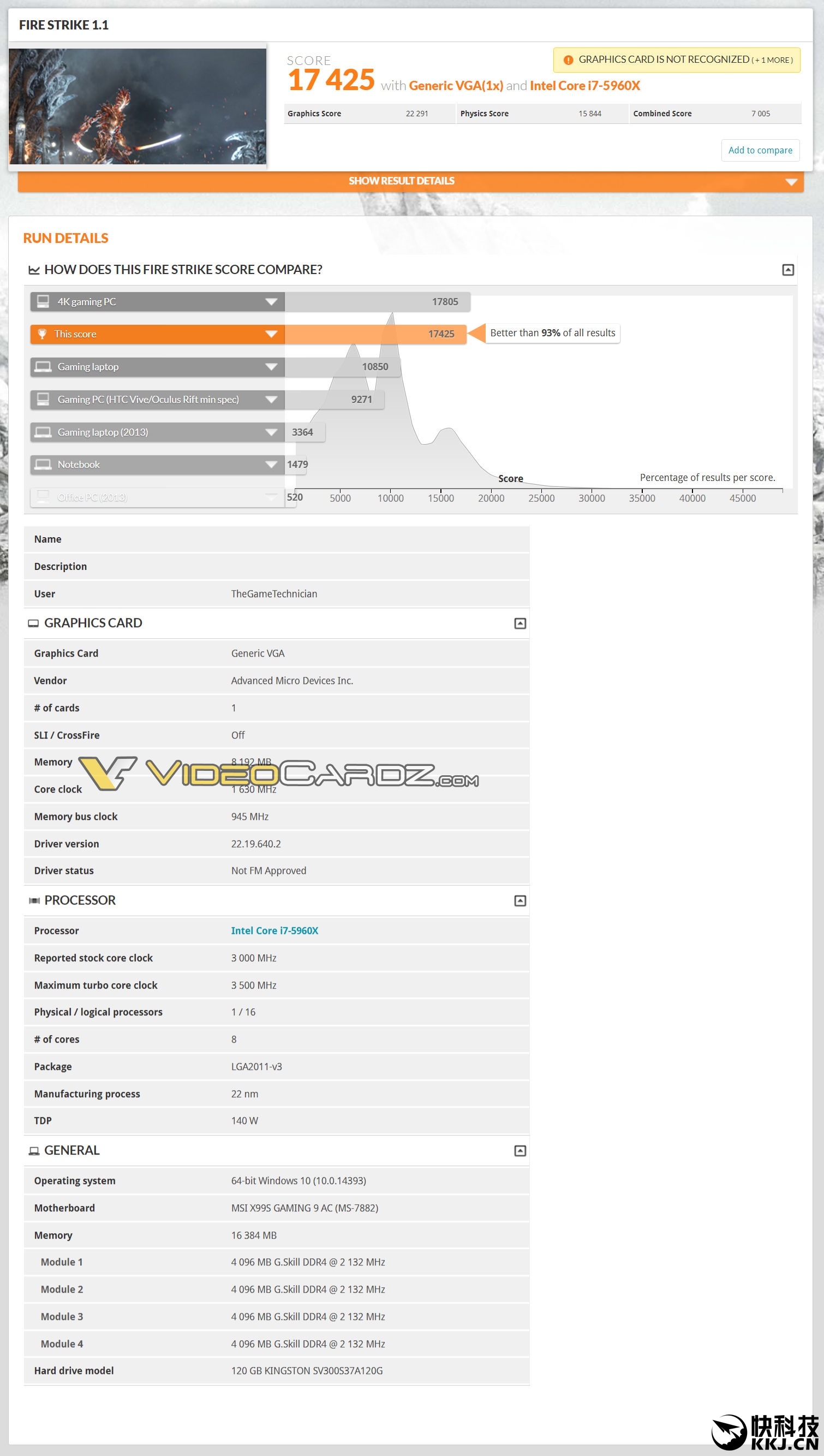This screenshot has width=824, height=1456.
Task: Collapse the General section
Action: 520,1151
